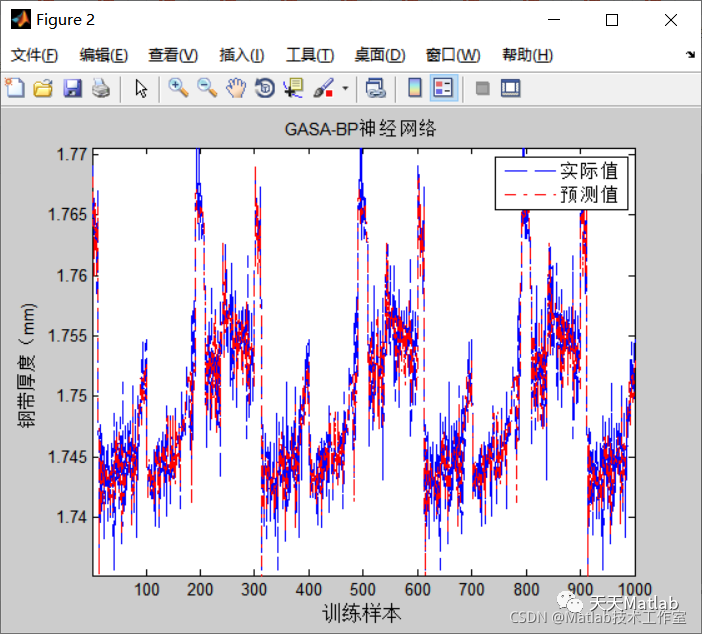Select the Pan hand tool

[x=236, y=88]
